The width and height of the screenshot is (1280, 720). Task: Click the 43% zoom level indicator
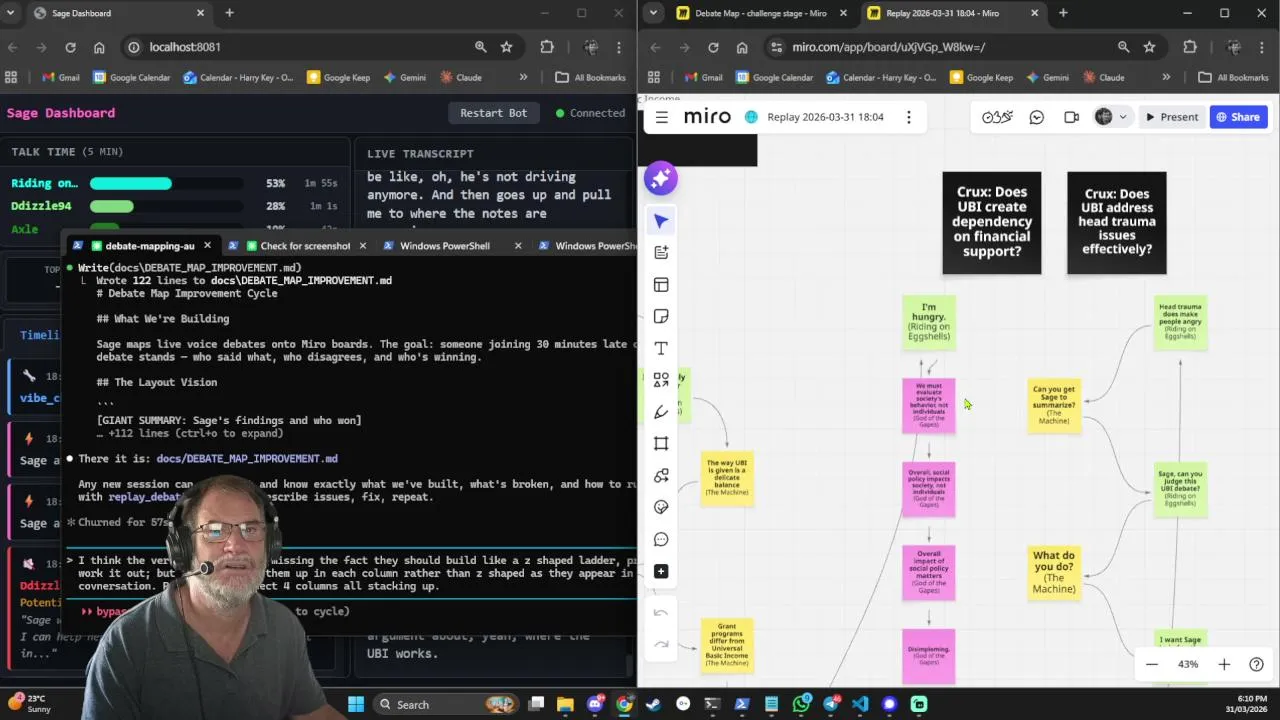click(x=1188, y=664)
